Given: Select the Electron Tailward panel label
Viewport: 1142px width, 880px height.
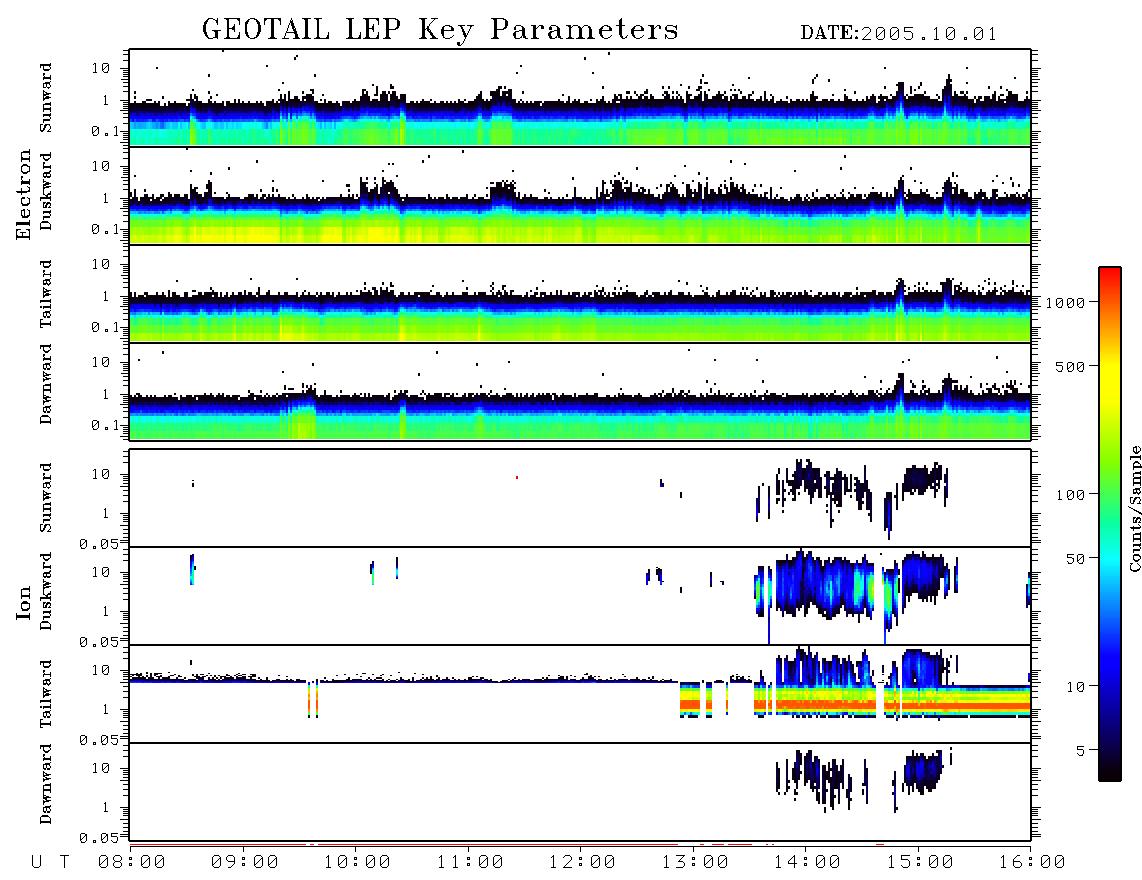Looking at the screenshot, I should pyautogui.click(x=46, y=294).
